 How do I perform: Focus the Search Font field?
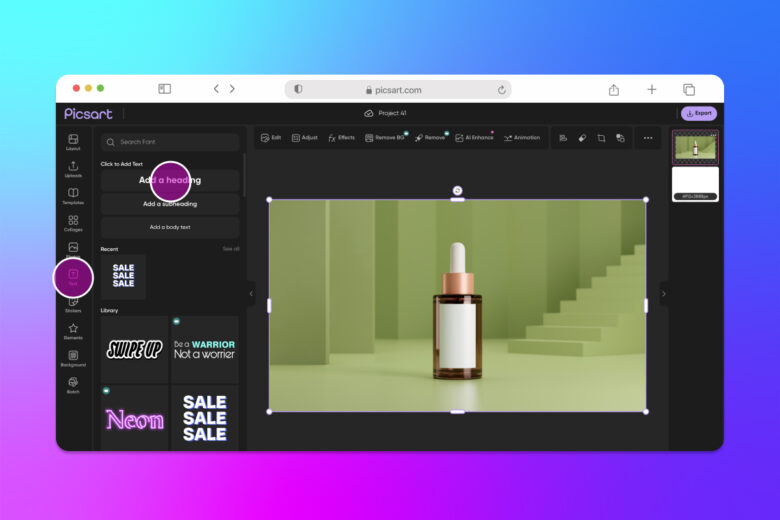click(x=170, y=142)
